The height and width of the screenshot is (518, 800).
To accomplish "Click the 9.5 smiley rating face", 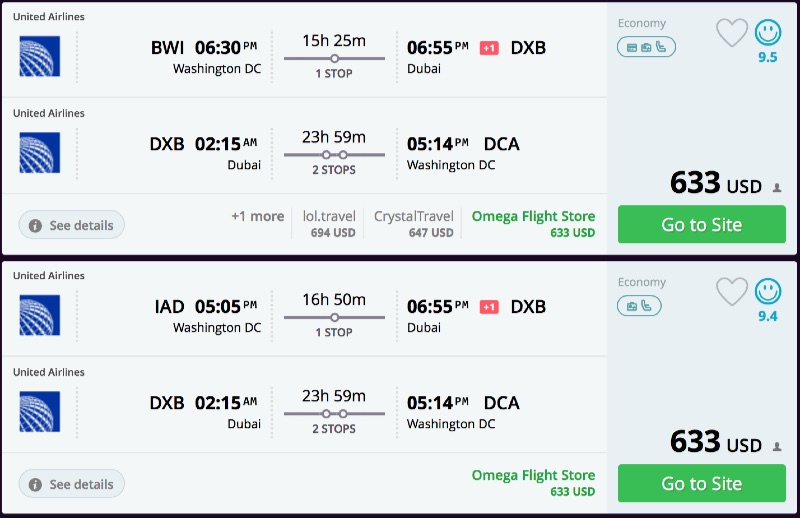I will (768, 33).
